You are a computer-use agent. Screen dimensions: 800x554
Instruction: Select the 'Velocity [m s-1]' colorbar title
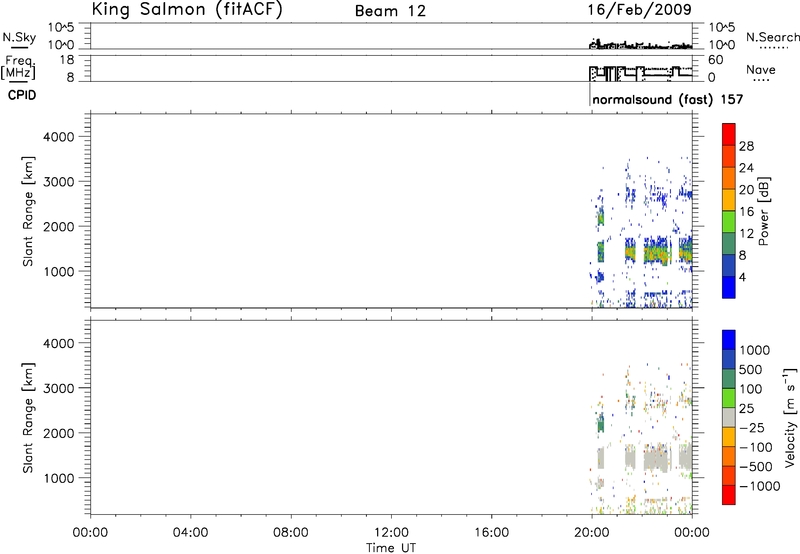point(790,417)
